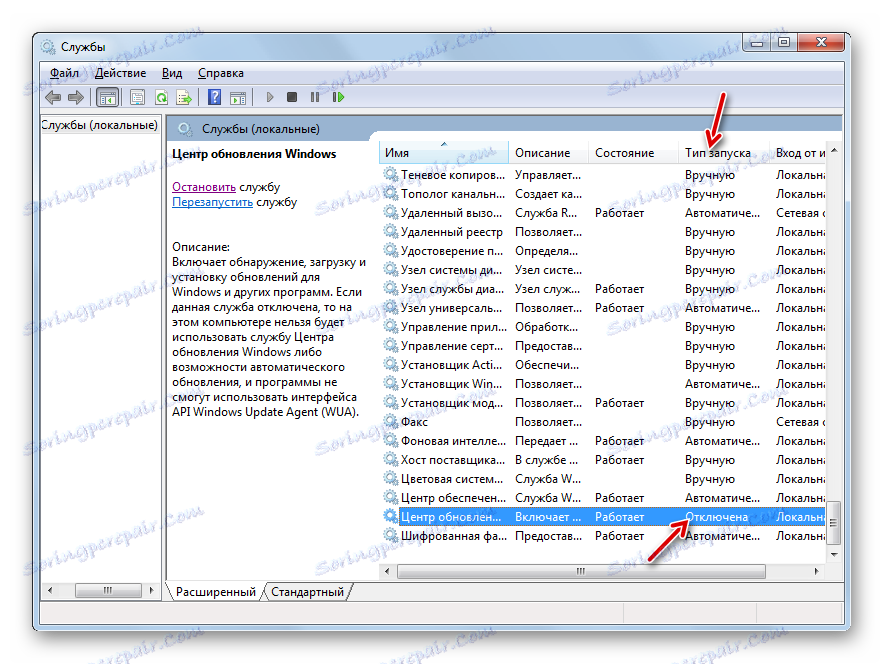This screenshot has width=884, height=664.
Task: Open the Файл menu
Action: tap(64, 73)
